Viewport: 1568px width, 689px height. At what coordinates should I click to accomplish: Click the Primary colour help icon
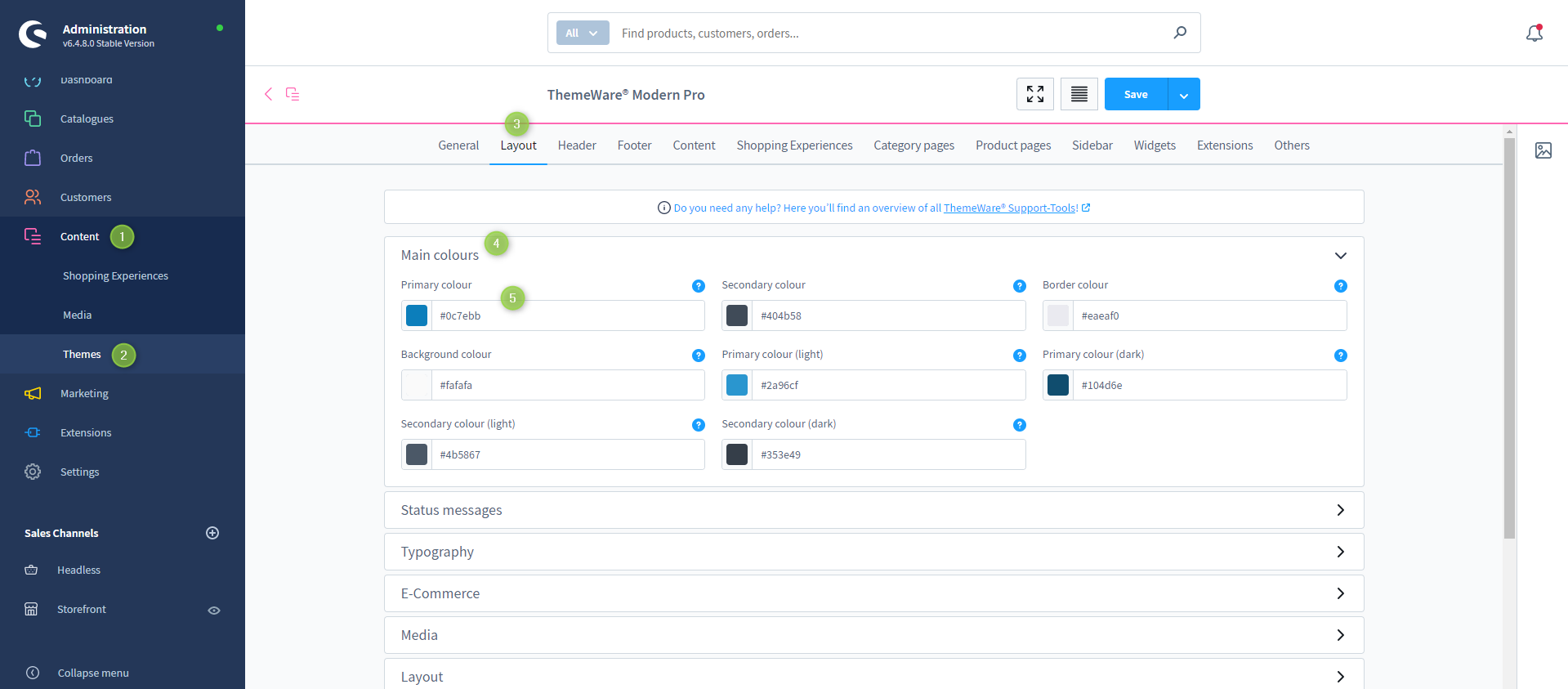click(698, 286)
